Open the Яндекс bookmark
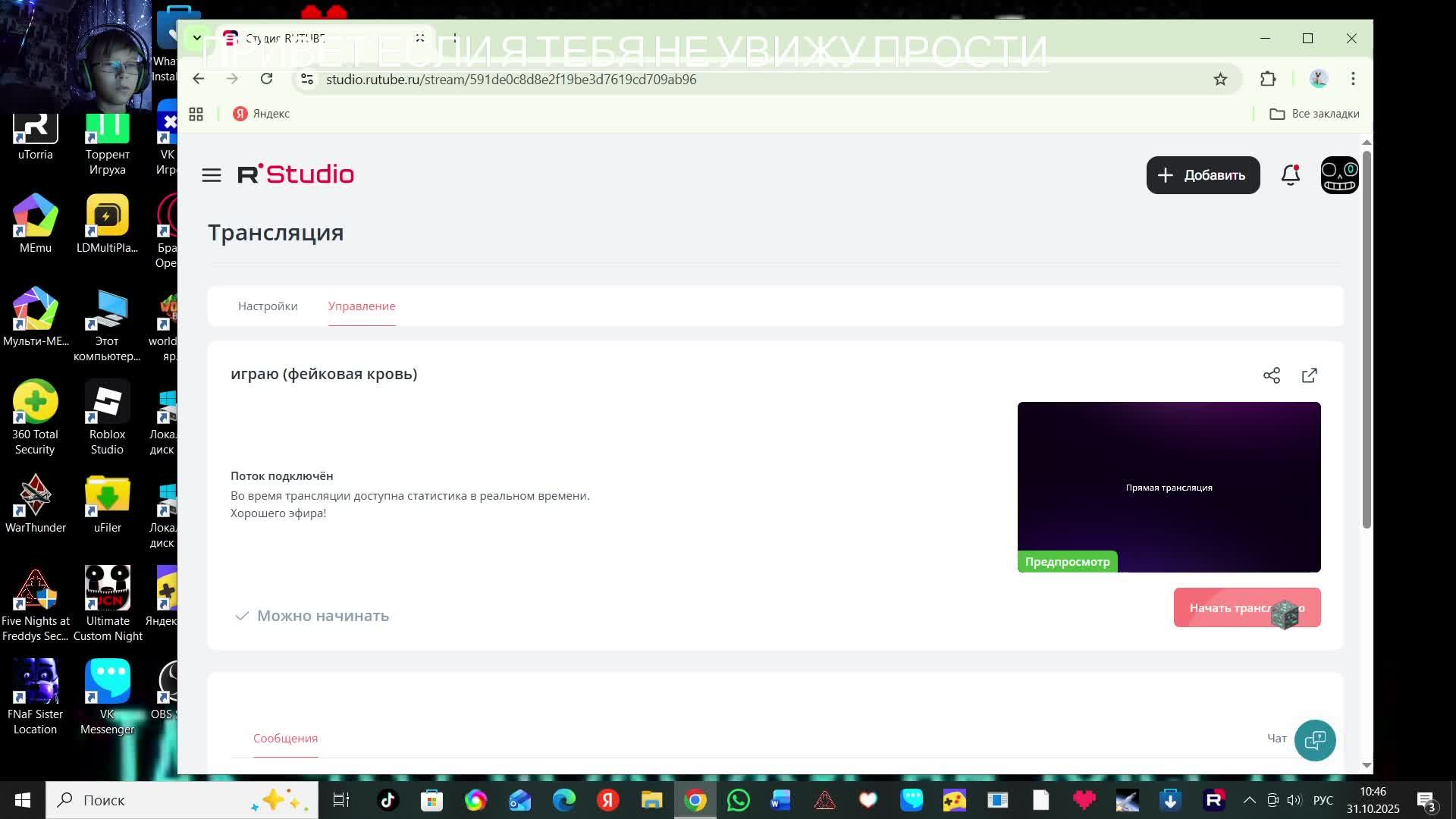Screen dimensions: 1456x819 (x=262, y=114)
